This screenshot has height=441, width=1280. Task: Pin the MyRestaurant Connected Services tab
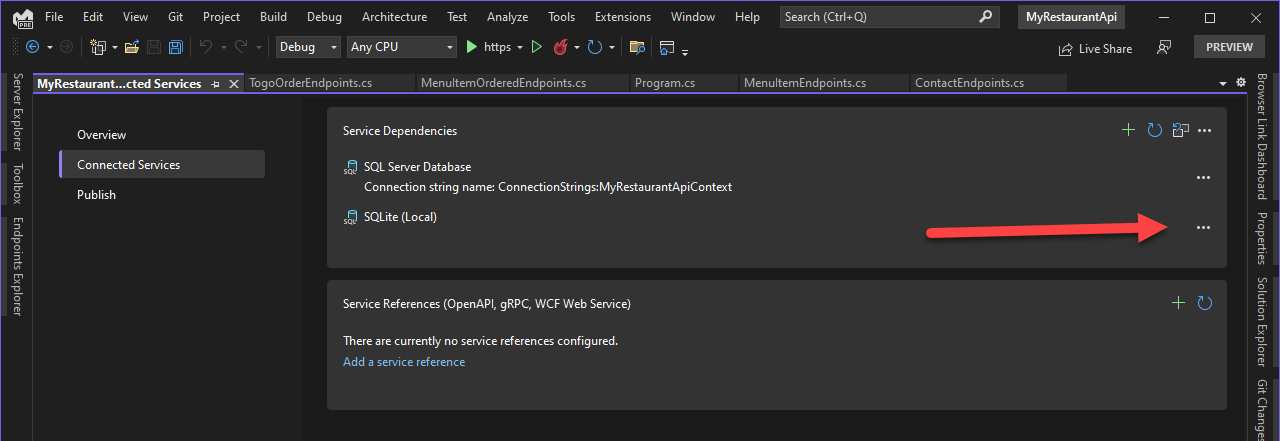pyautogui.click(x=216, y=84)
